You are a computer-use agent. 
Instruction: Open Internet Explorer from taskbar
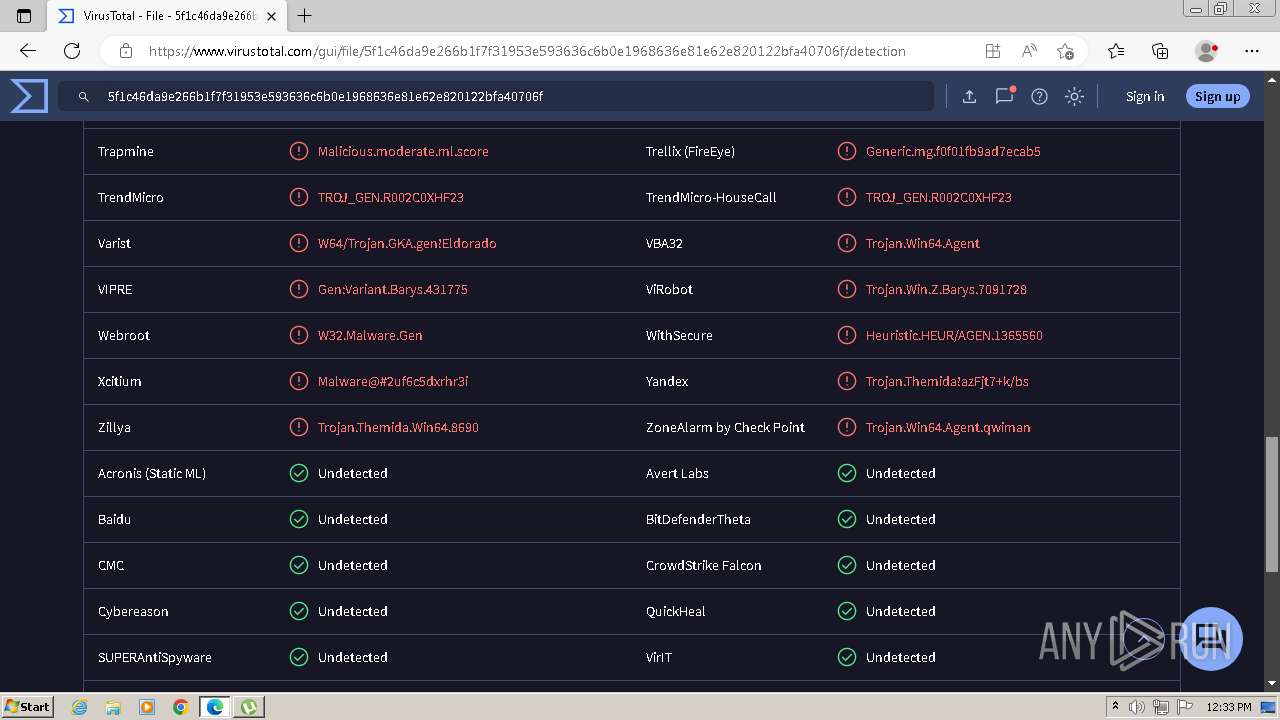click(80, 707)
